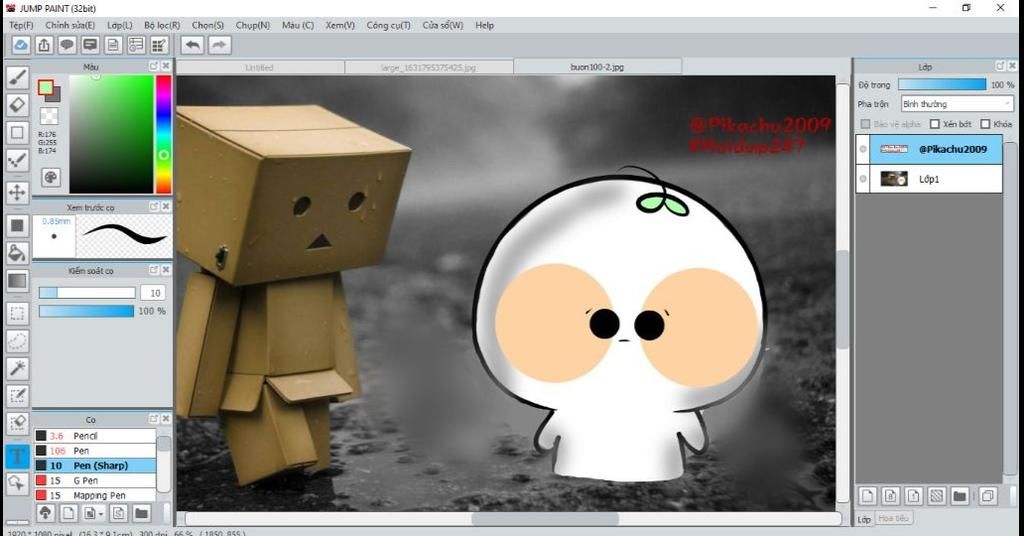Switch to the buon100-2.jpg tab

(598, 67)
